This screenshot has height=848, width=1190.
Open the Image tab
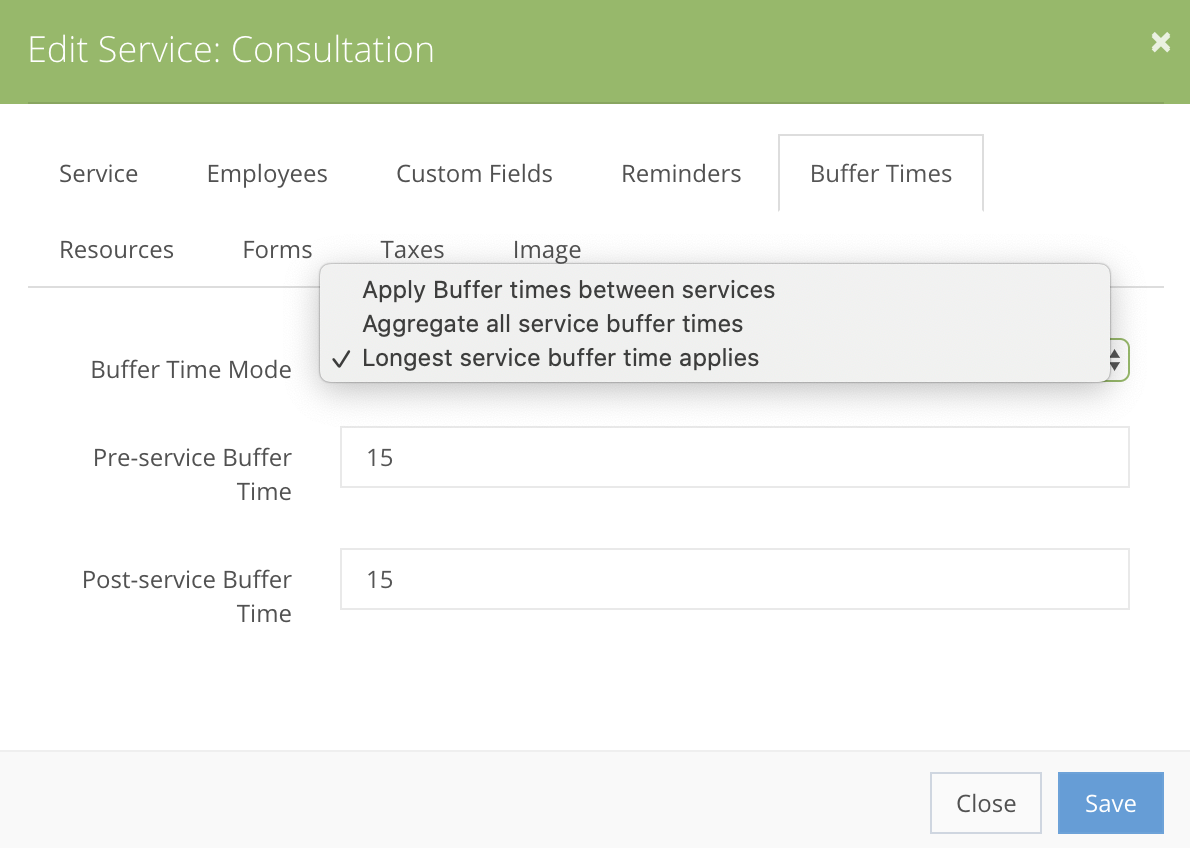coord(546,249)
